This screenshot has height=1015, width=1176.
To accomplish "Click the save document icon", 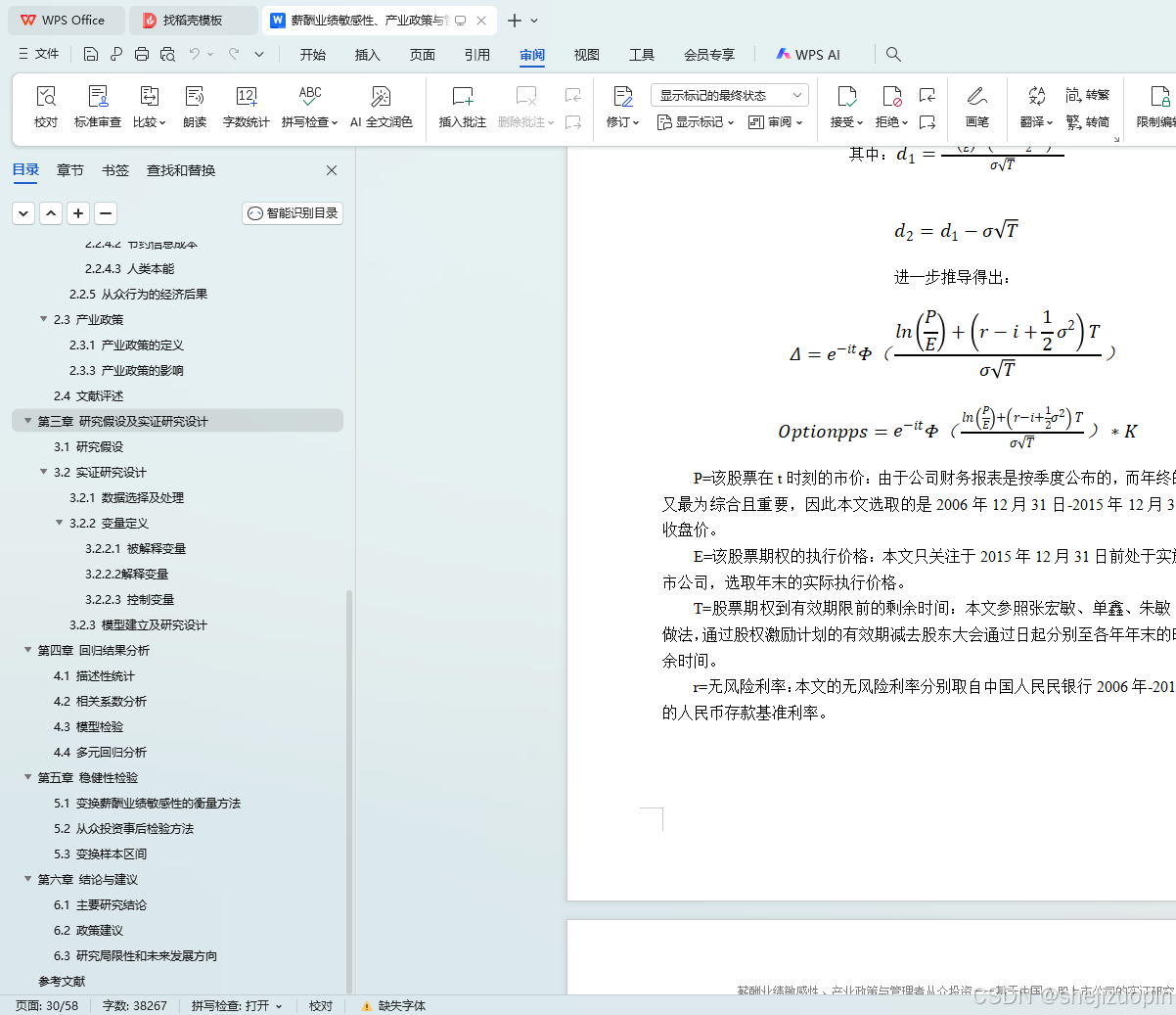I will [x=91, y=54].
